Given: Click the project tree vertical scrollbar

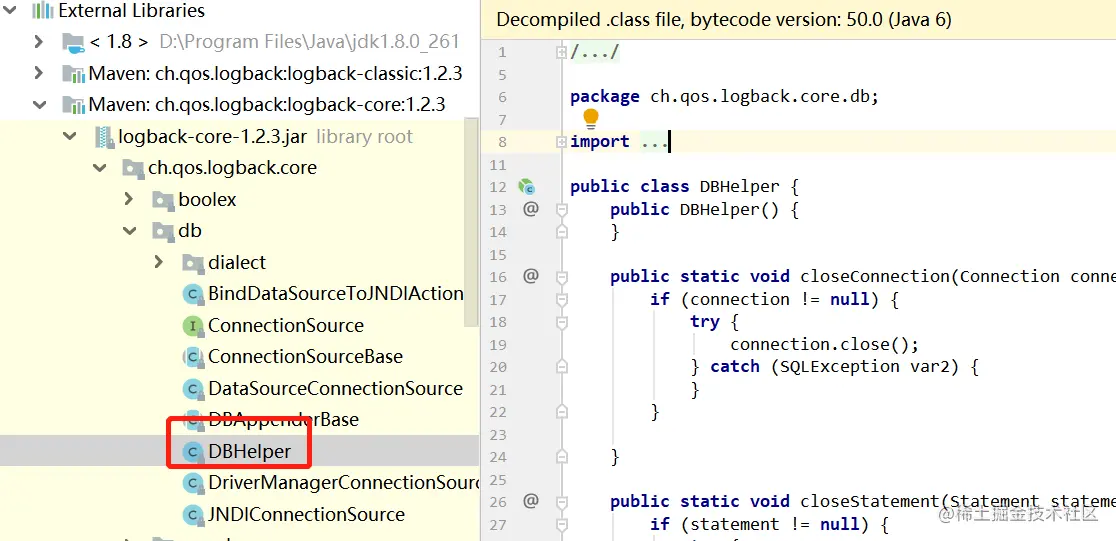Looking at the screenshot, I should point(471,222).
